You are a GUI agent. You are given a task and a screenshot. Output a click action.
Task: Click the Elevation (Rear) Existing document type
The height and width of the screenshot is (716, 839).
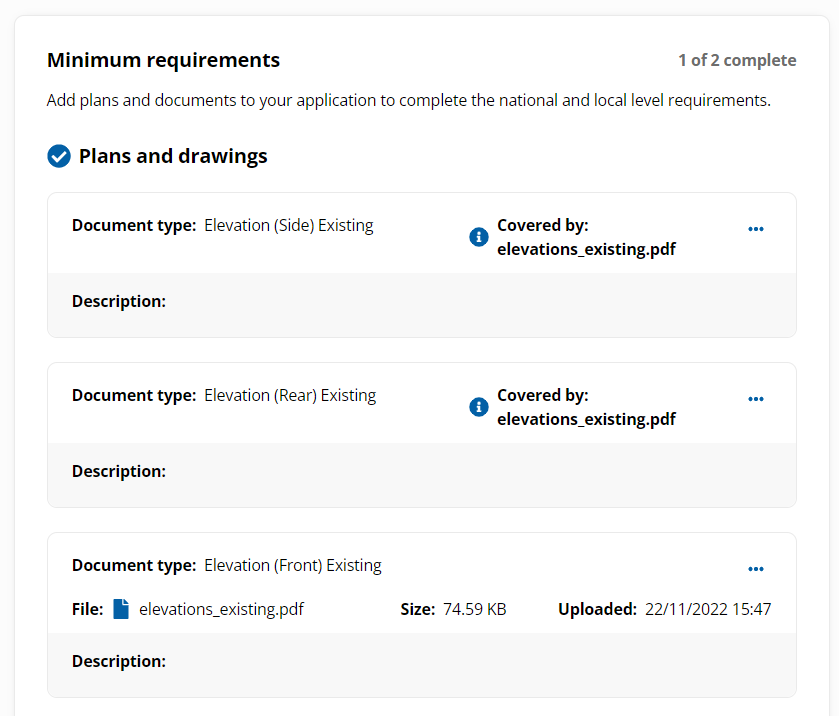[x=290, y=395]
